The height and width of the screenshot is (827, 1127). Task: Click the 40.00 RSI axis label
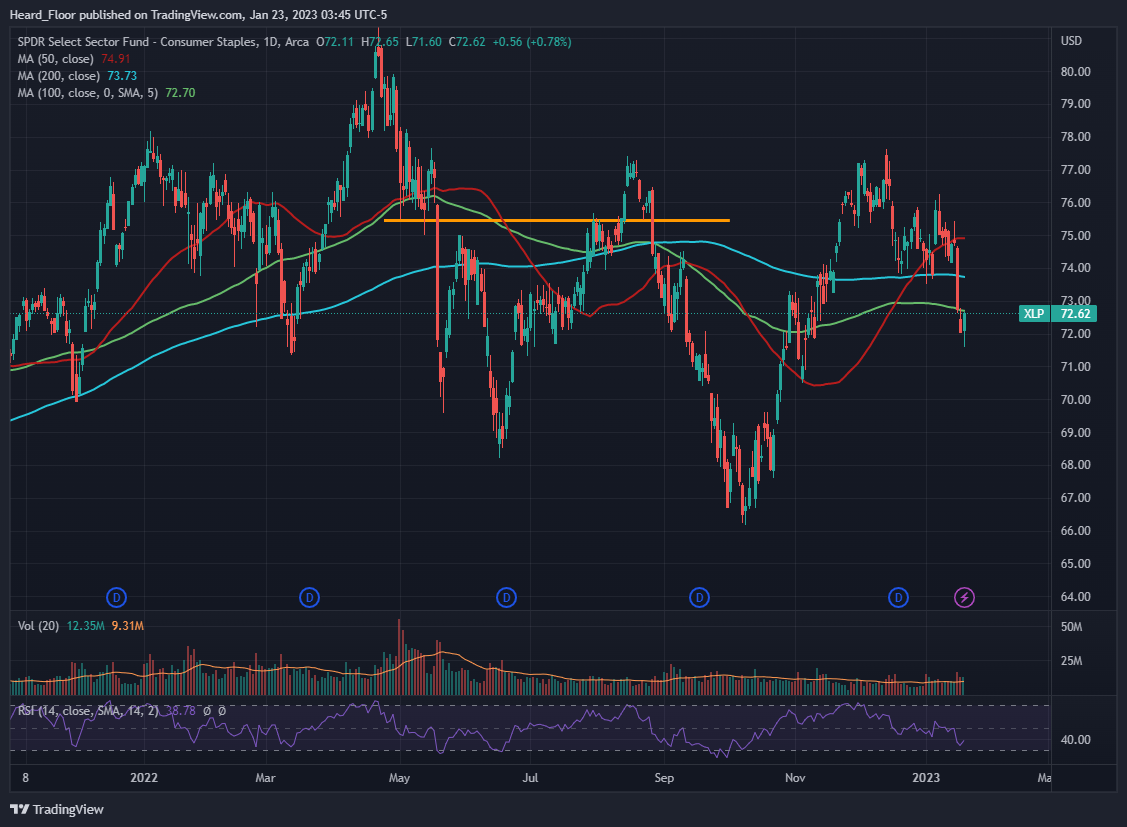(1075, 739)
